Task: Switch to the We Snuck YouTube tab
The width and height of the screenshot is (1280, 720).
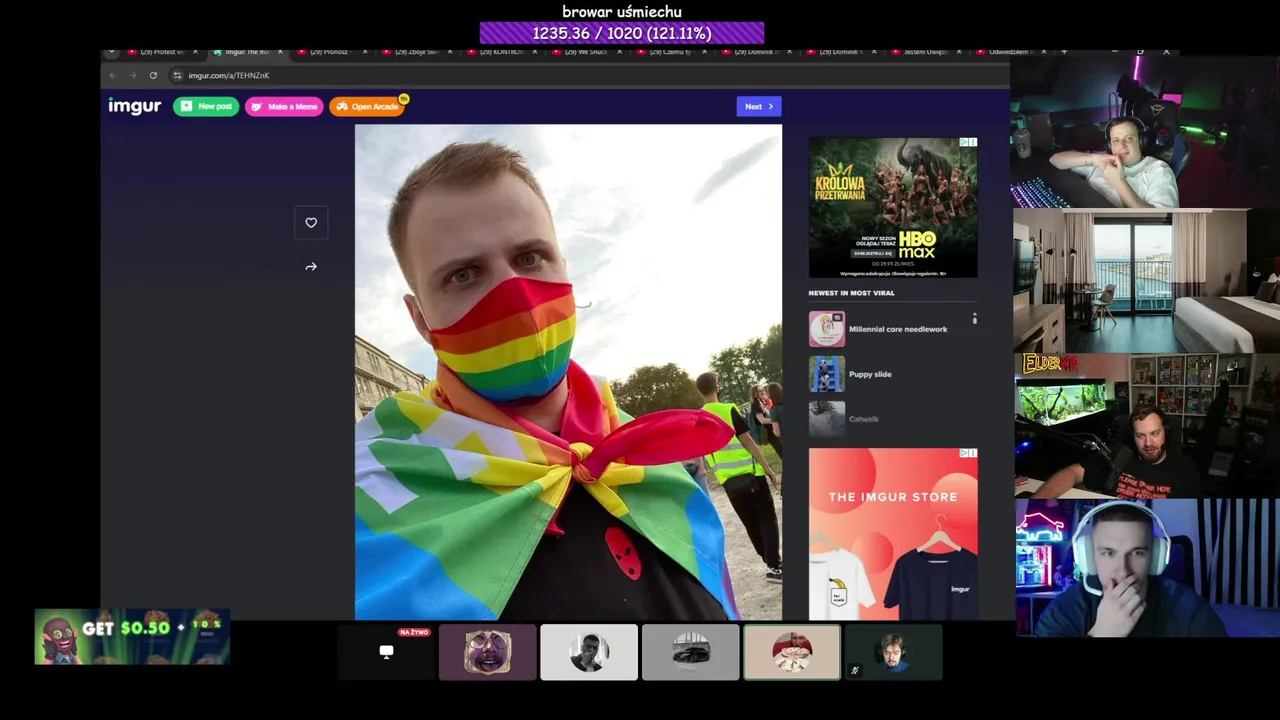Action: (585, 52)
